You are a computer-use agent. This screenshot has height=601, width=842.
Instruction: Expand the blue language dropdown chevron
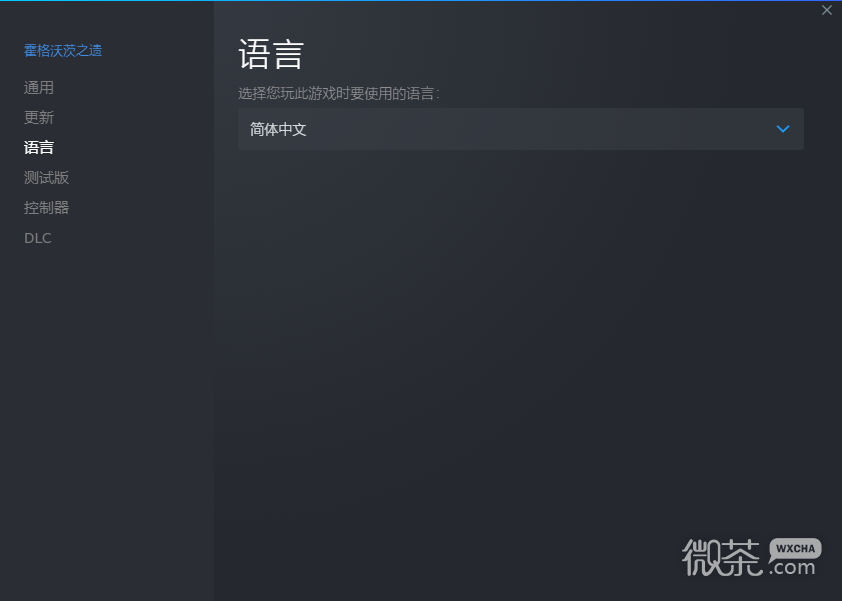click(783, 129)
